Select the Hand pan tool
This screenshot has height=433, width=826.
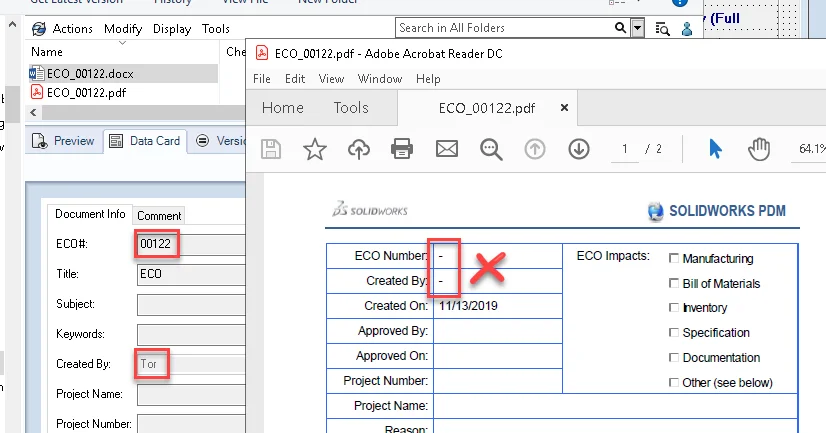[759, 149]
